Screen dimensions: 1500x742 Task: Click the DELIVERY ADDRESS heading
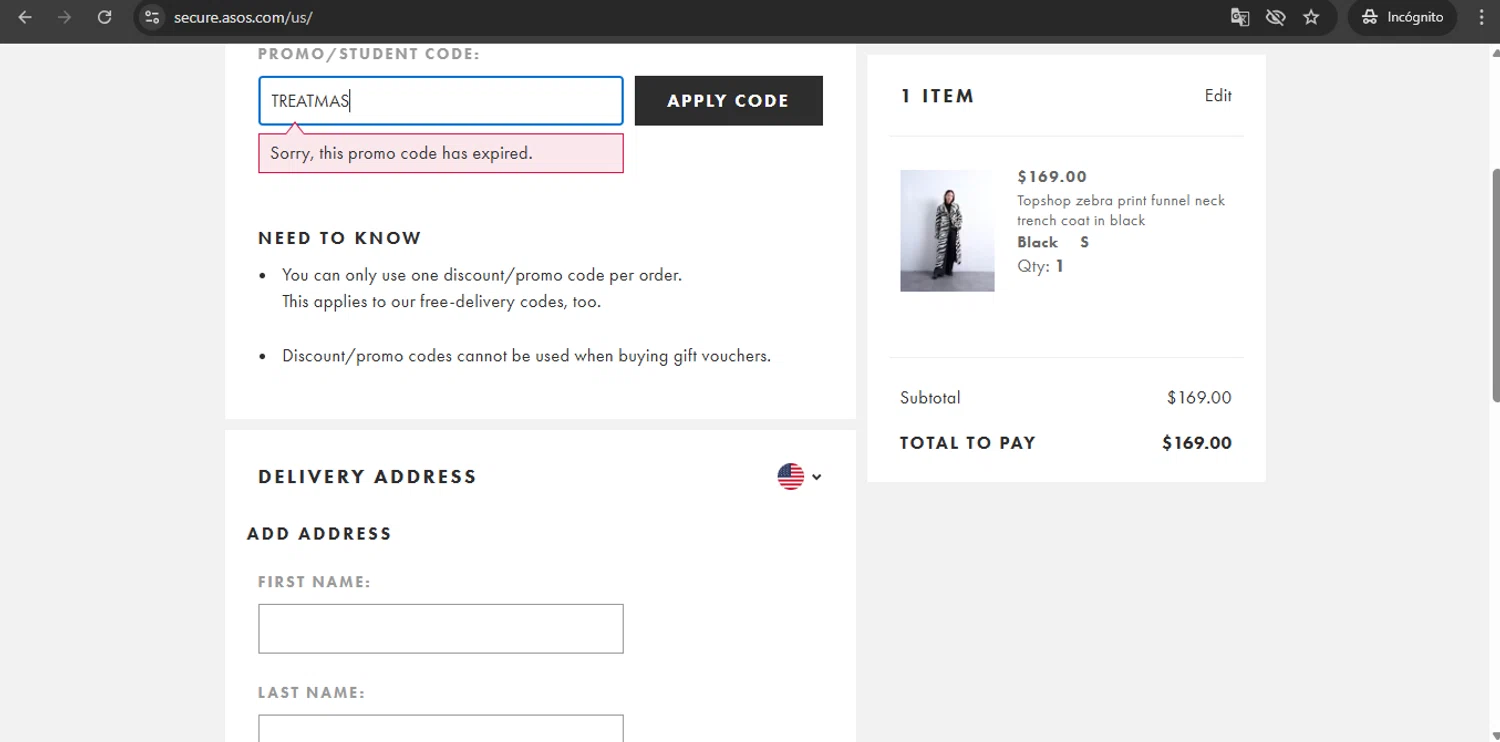click(368, 477)
